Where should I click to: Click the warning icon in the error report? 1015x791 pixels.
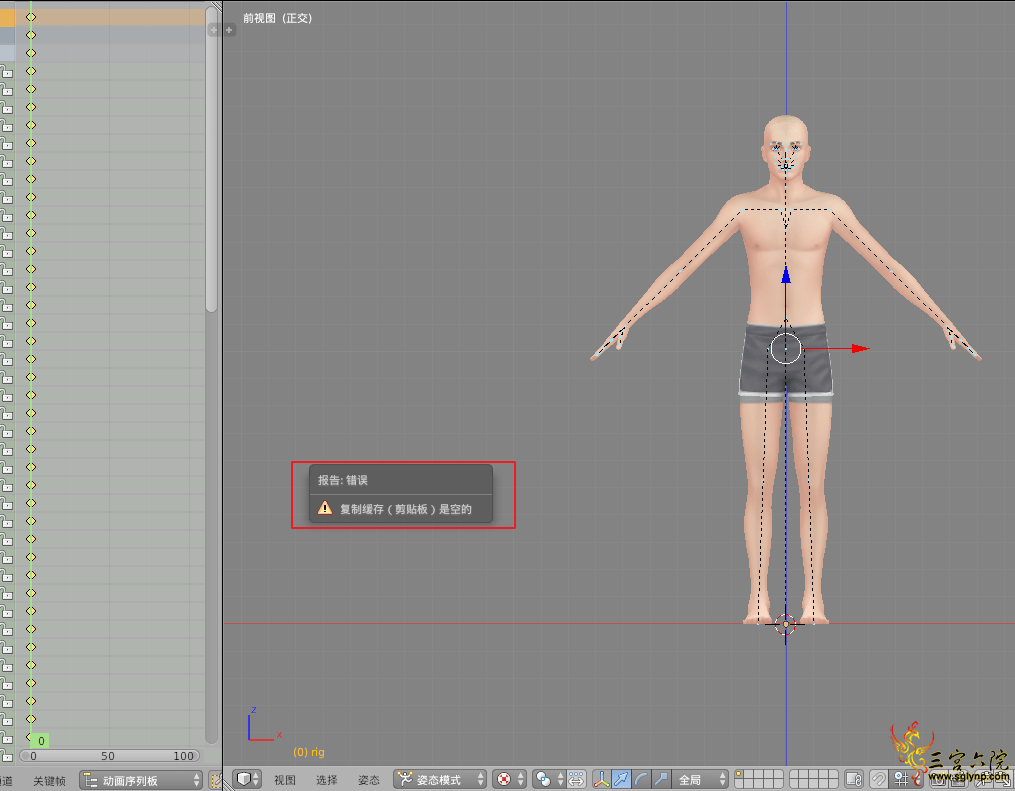coord(325,508)
